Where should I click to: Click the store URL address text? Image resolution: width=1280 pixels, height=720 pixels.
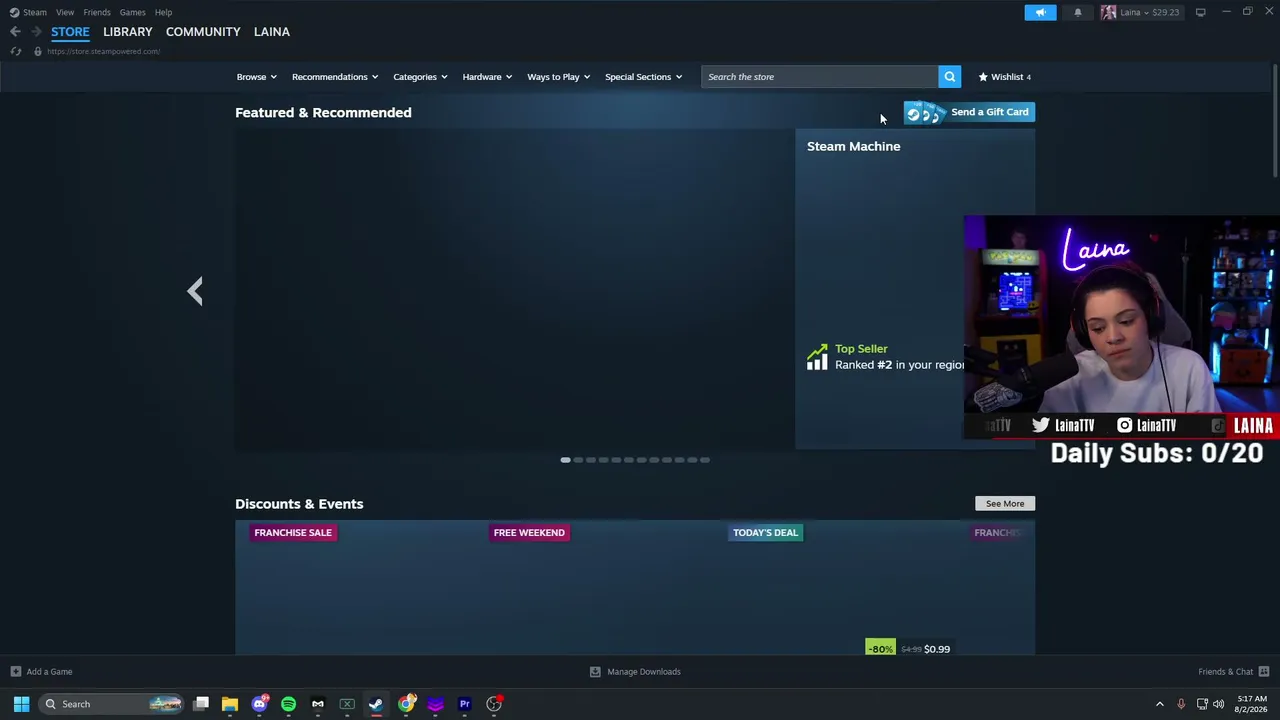pos(103,51)
